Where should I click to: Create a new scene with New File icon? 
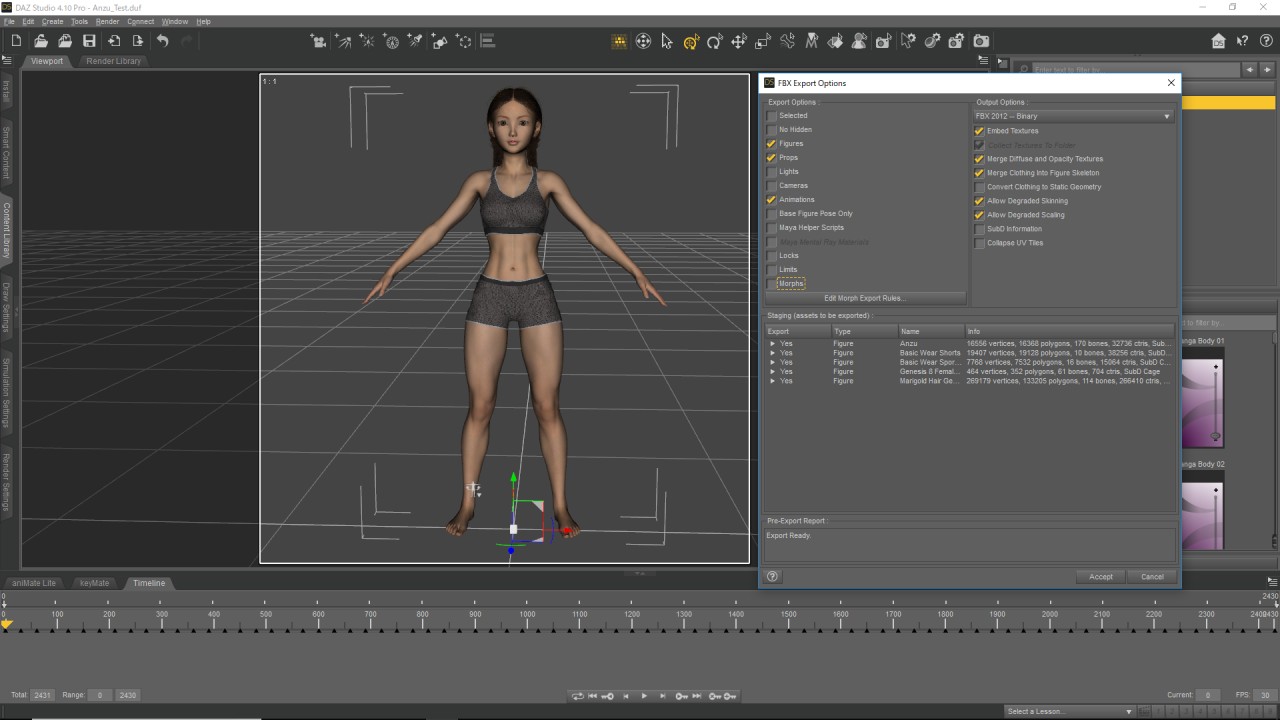pos(16,41)
